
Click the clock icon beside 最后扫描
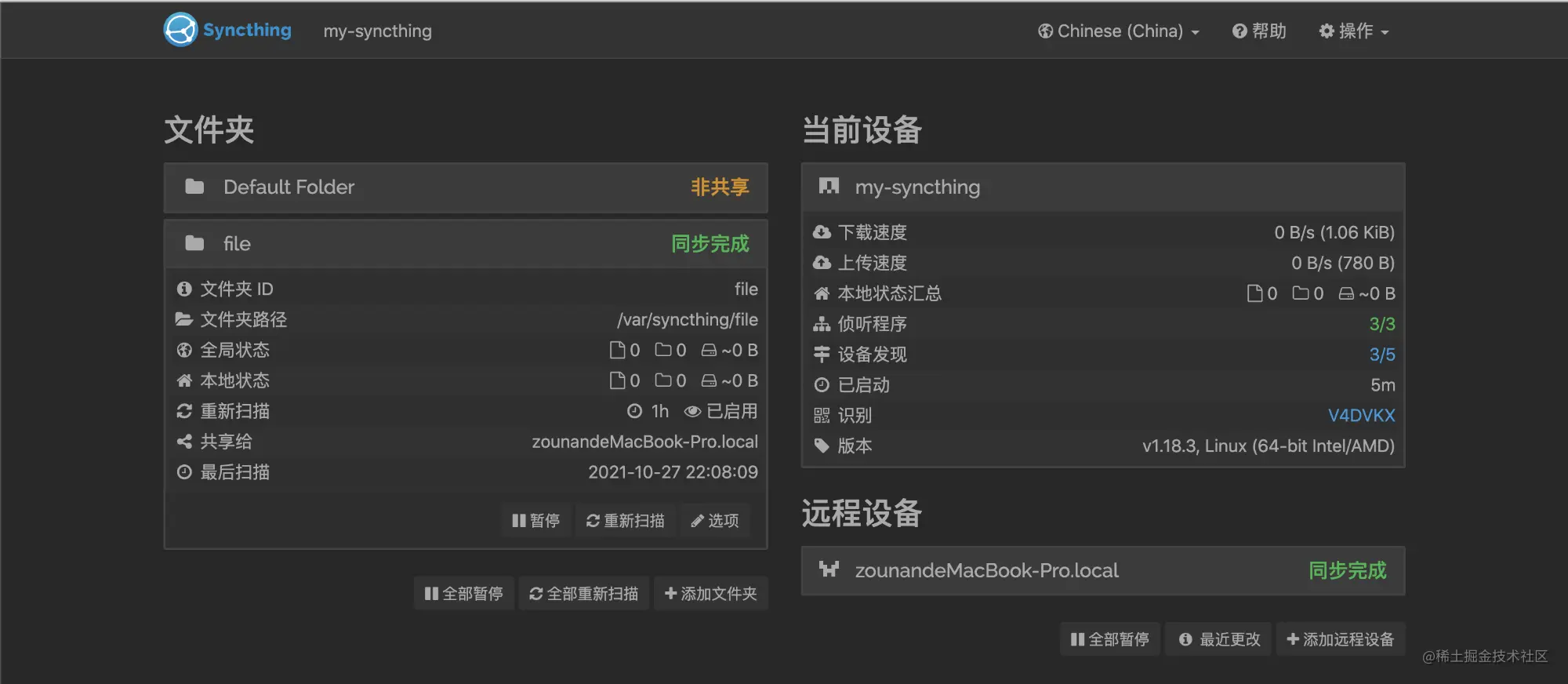click(184, 472)
